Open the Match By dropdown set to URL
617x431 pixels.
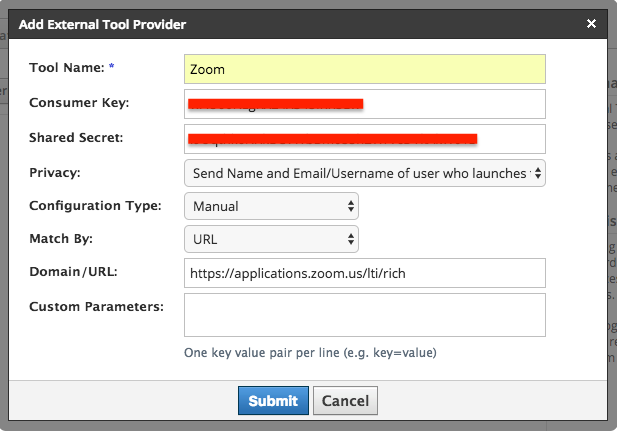(x=271, y=239)
